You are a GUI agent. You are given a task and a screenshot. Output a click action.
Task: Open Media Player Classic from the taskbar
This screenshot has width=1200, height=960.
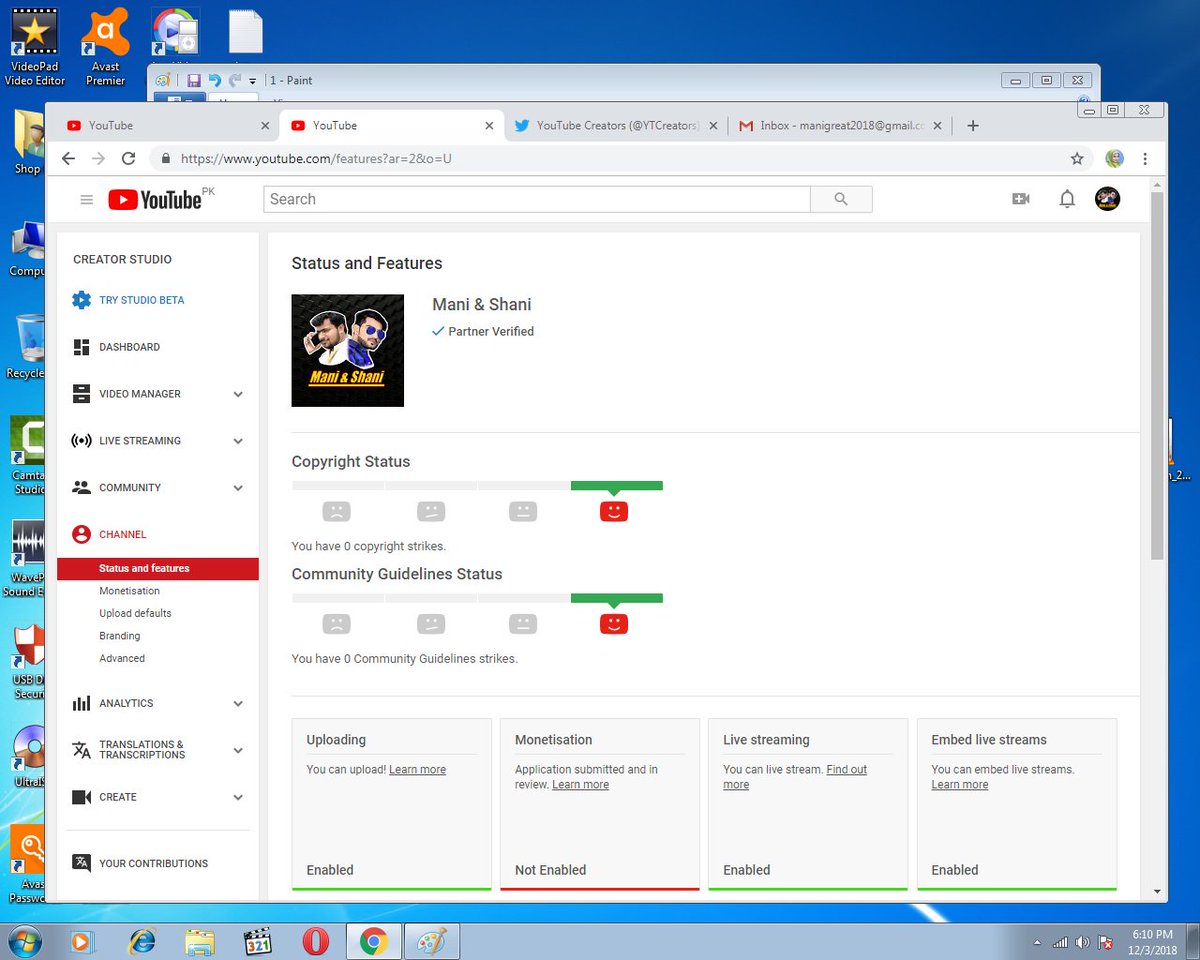coord(257,941)
